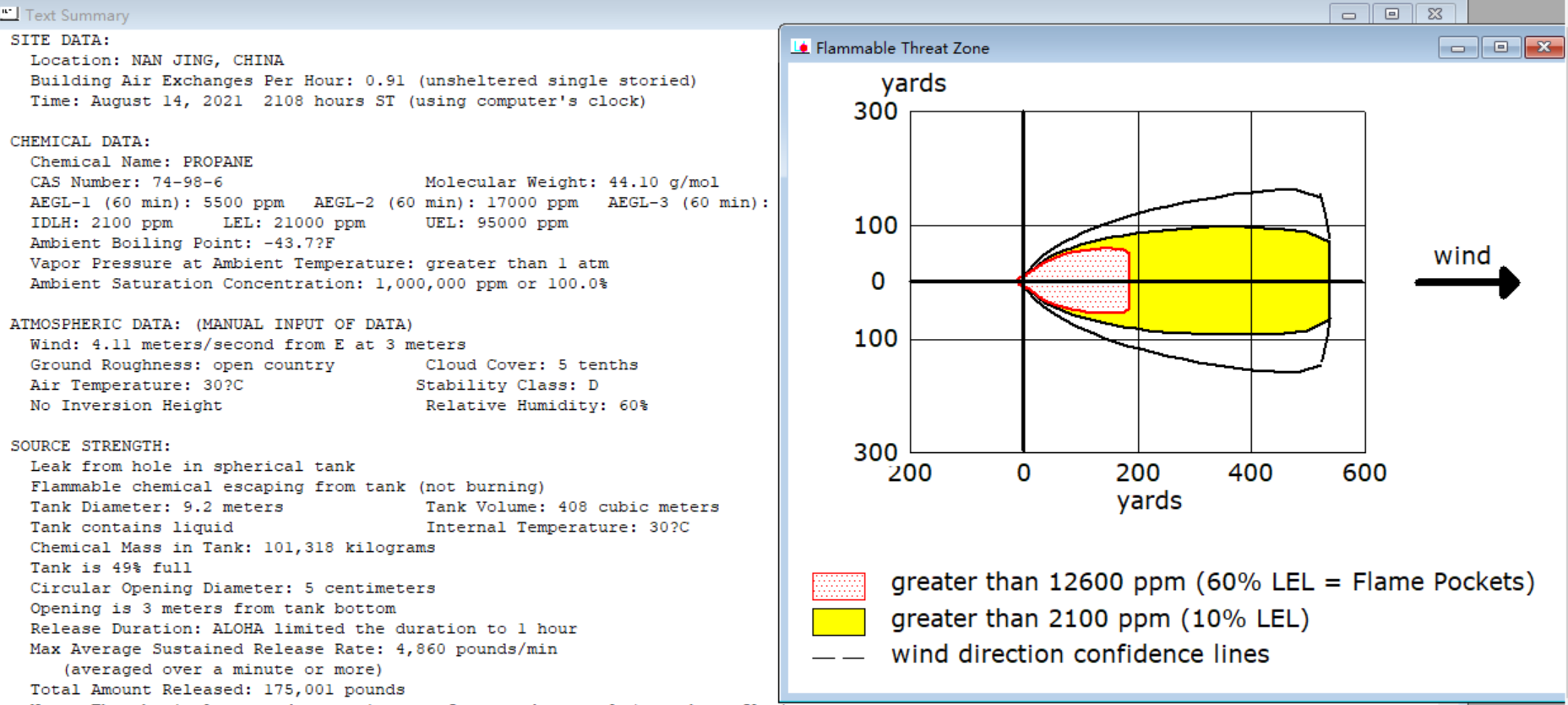The height and width of the screenshot is (705, 1568).
Task: Click the 'SITE DATA:' heading
Action: click(60, 40)
